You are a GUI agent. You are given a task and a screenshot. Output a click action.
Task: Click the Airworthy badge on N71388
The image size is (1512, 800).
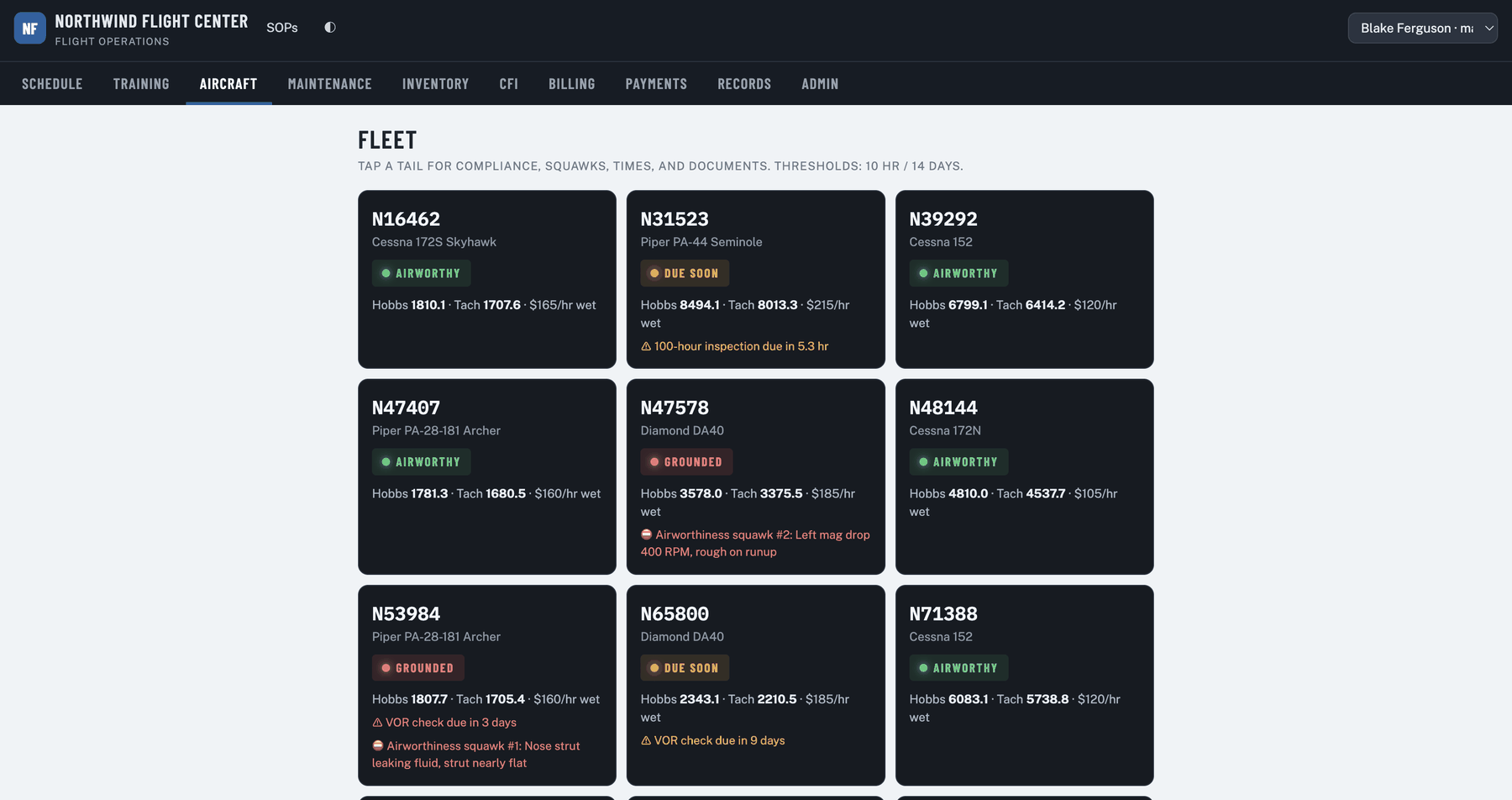pos(958,668)
